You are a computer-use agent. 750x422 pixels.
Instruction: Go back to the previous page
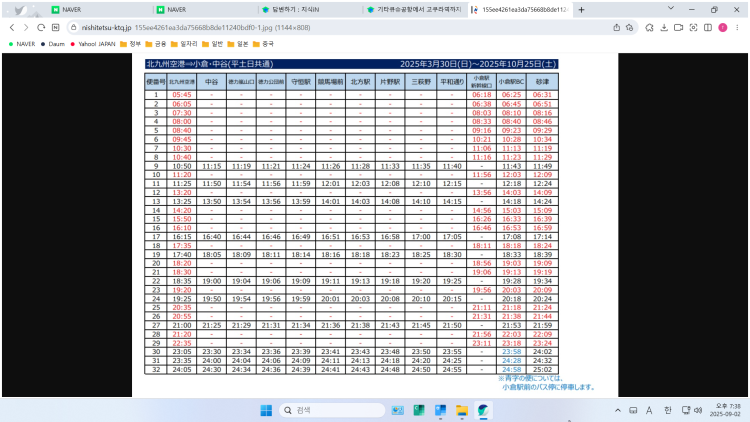(12, 28)
